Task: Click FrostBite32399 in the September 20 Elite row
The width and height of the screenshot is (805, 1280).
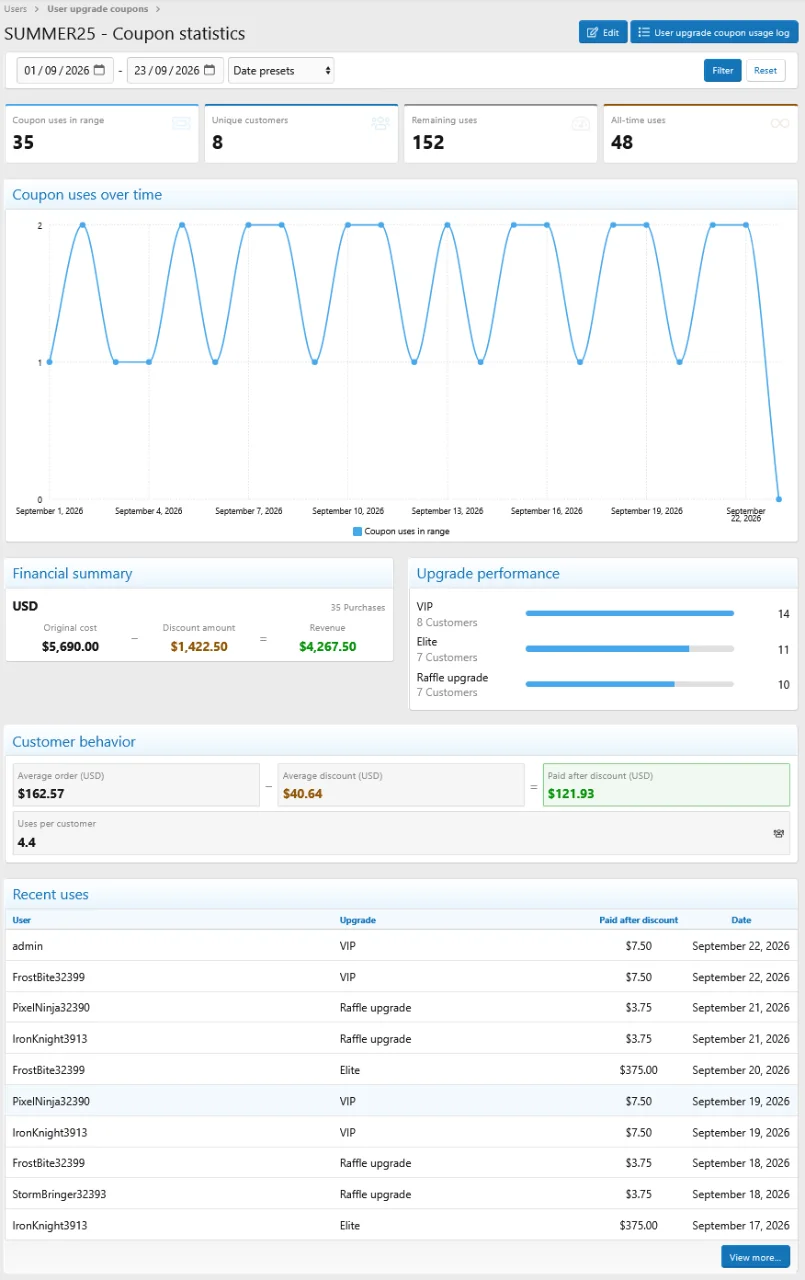Action: pos(49,1070)
